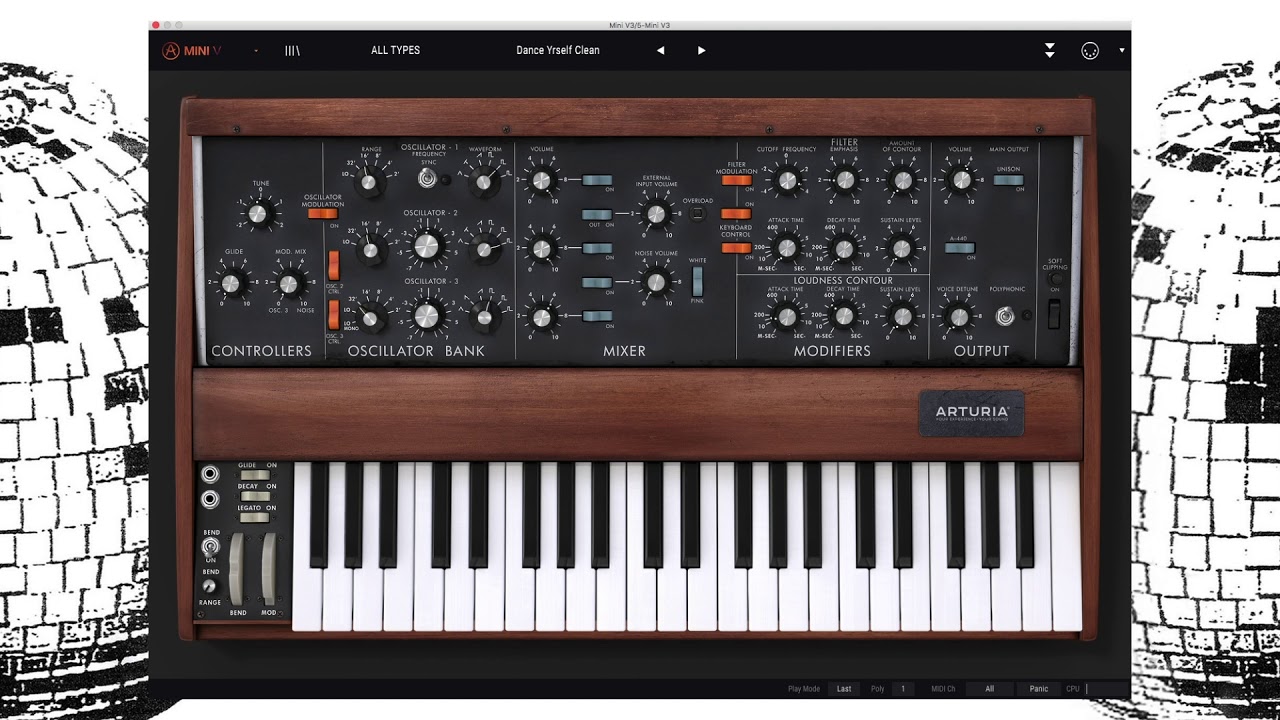Click the Voice Detune knob
The image size is (1280, 720).
(x=959, y=318)
